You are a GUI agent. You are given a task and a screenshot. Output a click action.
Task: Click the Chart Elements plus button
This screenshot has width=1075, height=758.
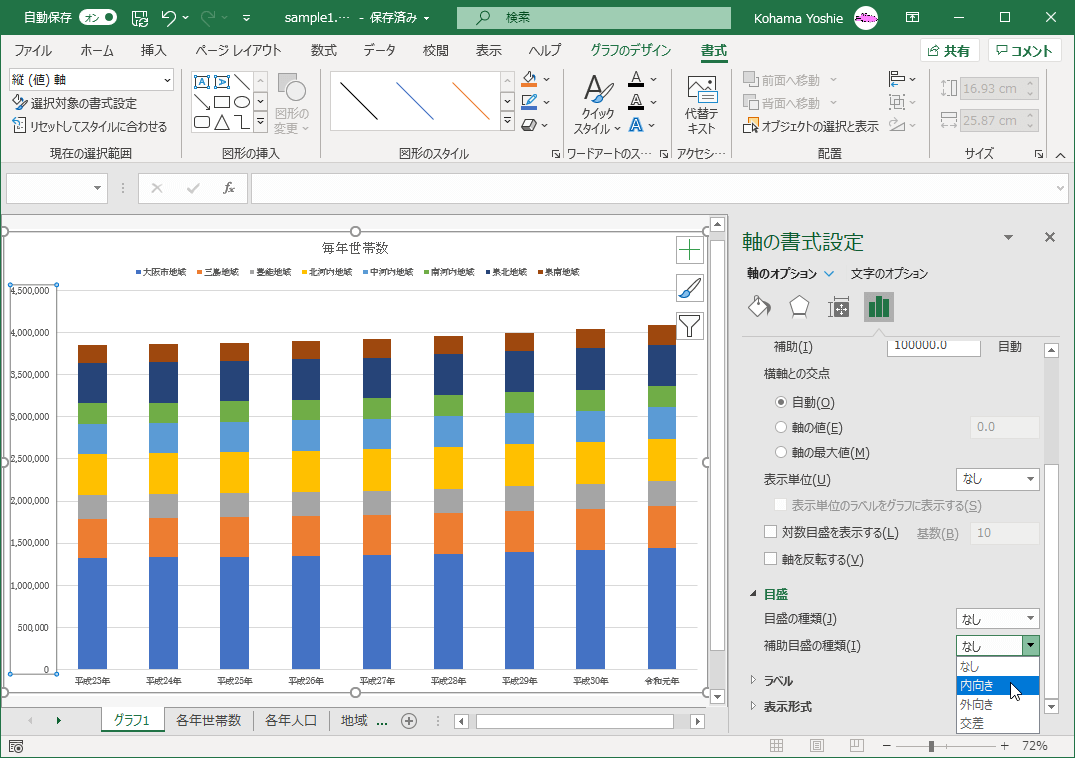pyautogui.click(x=690, y=250)
